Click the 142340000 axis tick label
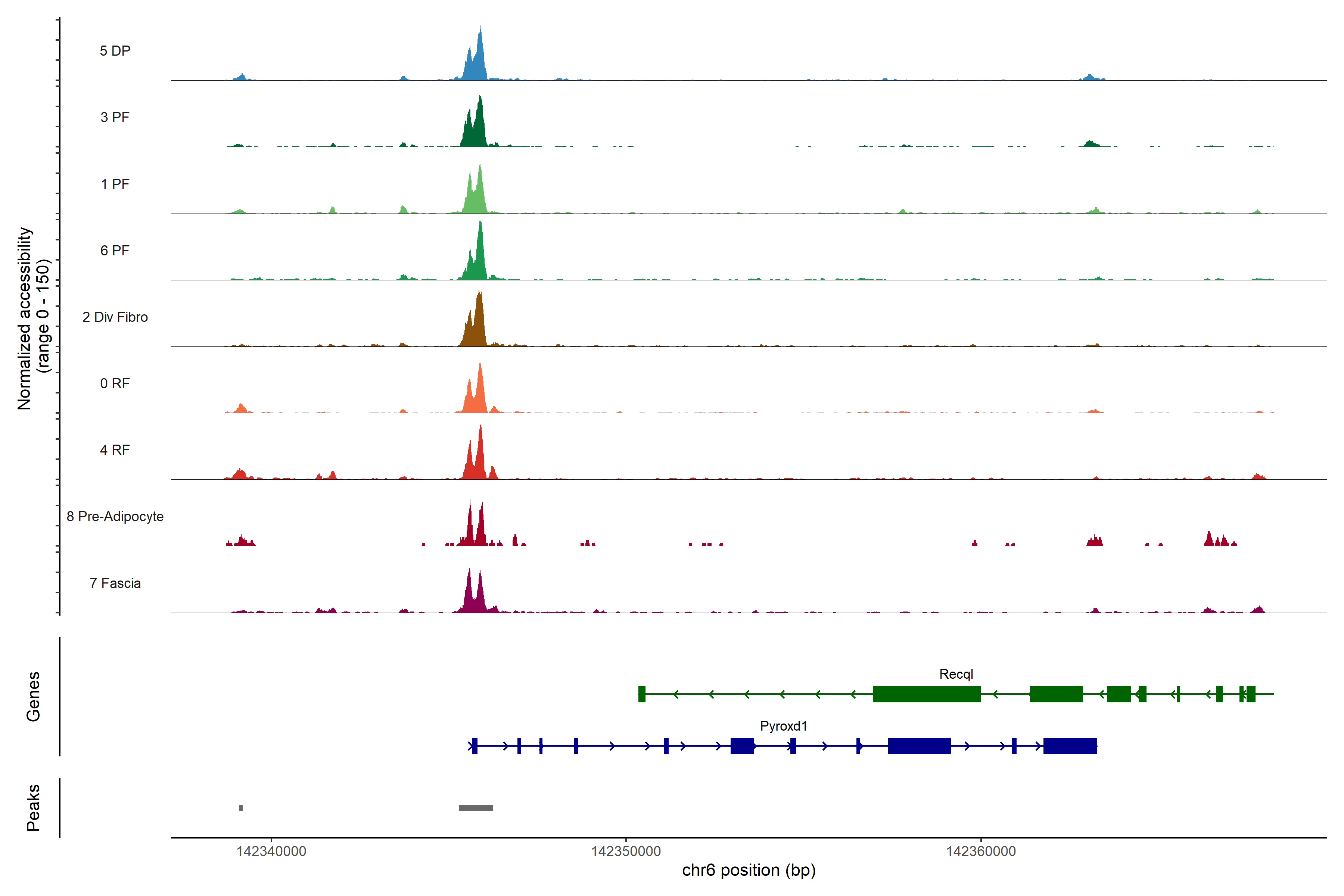The height and width of the screenshot is (896, 1344). click(x=271, y=852)
